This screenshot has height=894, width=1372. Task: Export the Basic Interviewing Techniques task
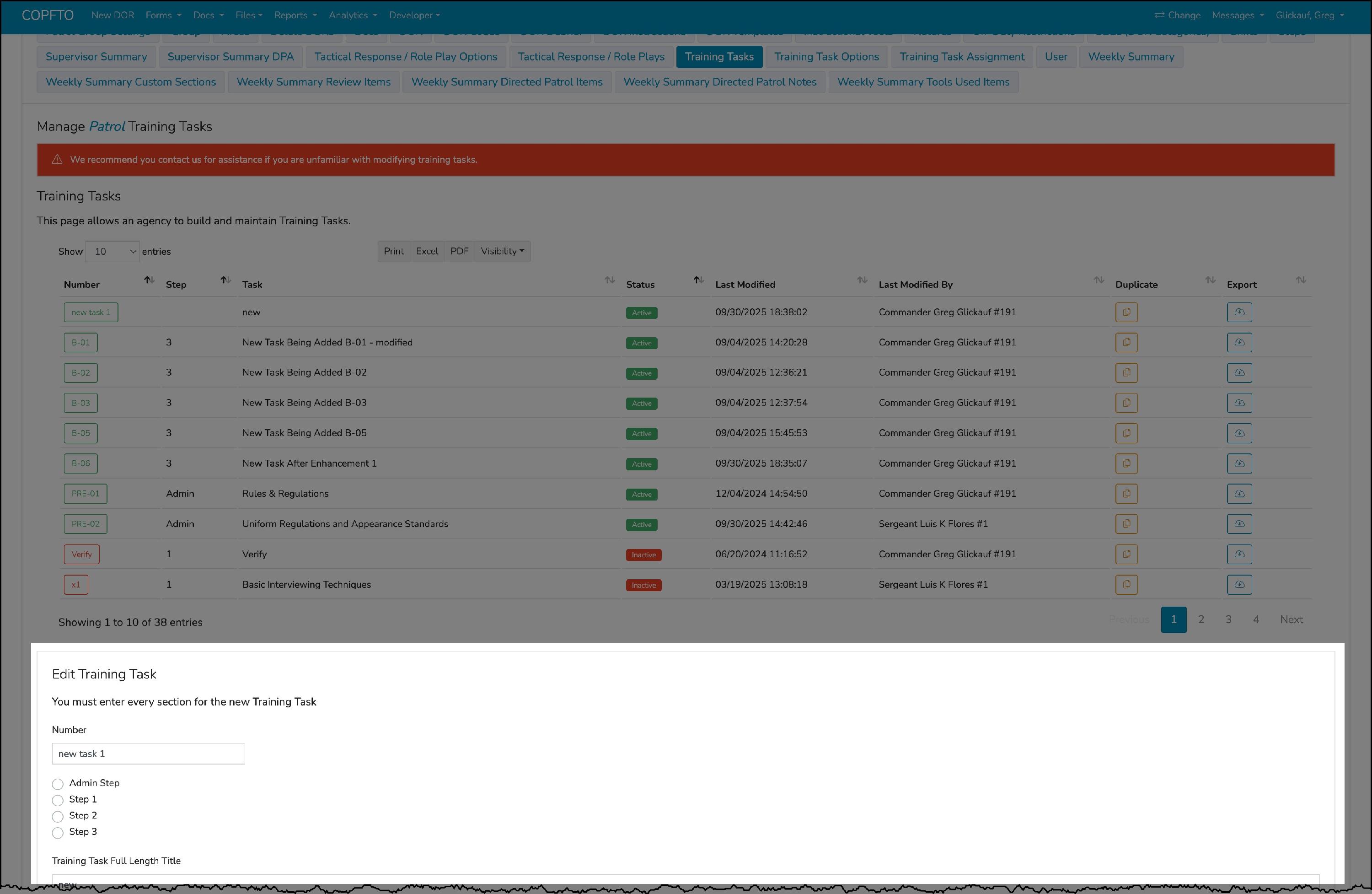tap(1239, 584)
